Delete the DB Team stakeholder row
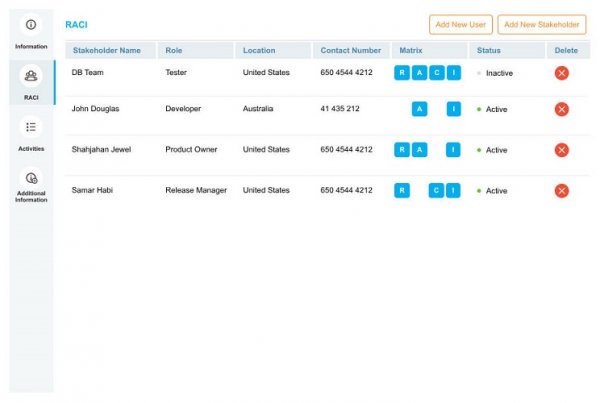 pos(561,73)
